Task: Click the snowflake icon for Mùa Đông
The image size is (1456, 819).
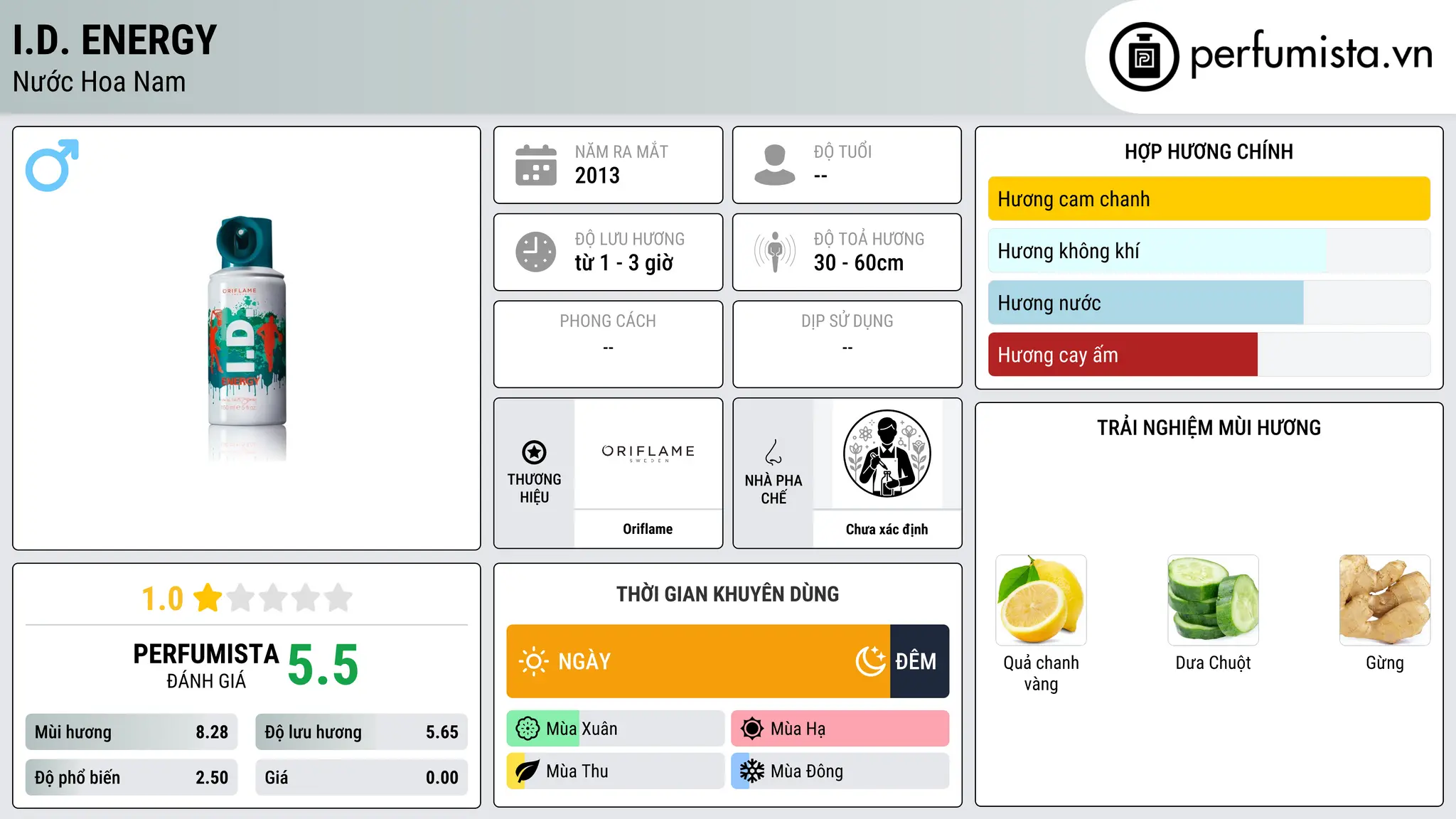Action: [752, 771]
